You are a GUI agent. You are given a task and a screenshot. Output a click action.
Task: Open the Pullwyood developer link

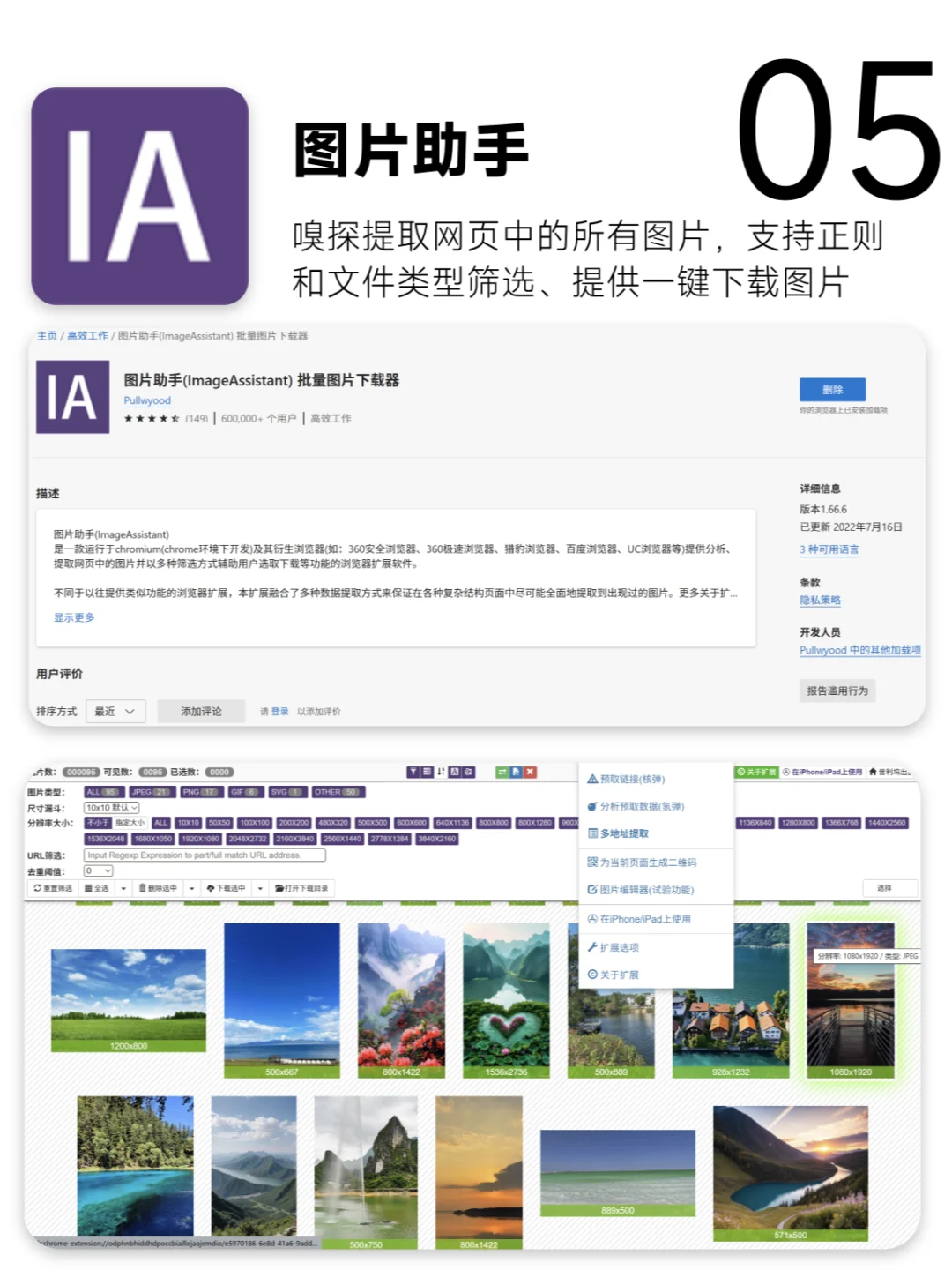click(x=147, y=400)
